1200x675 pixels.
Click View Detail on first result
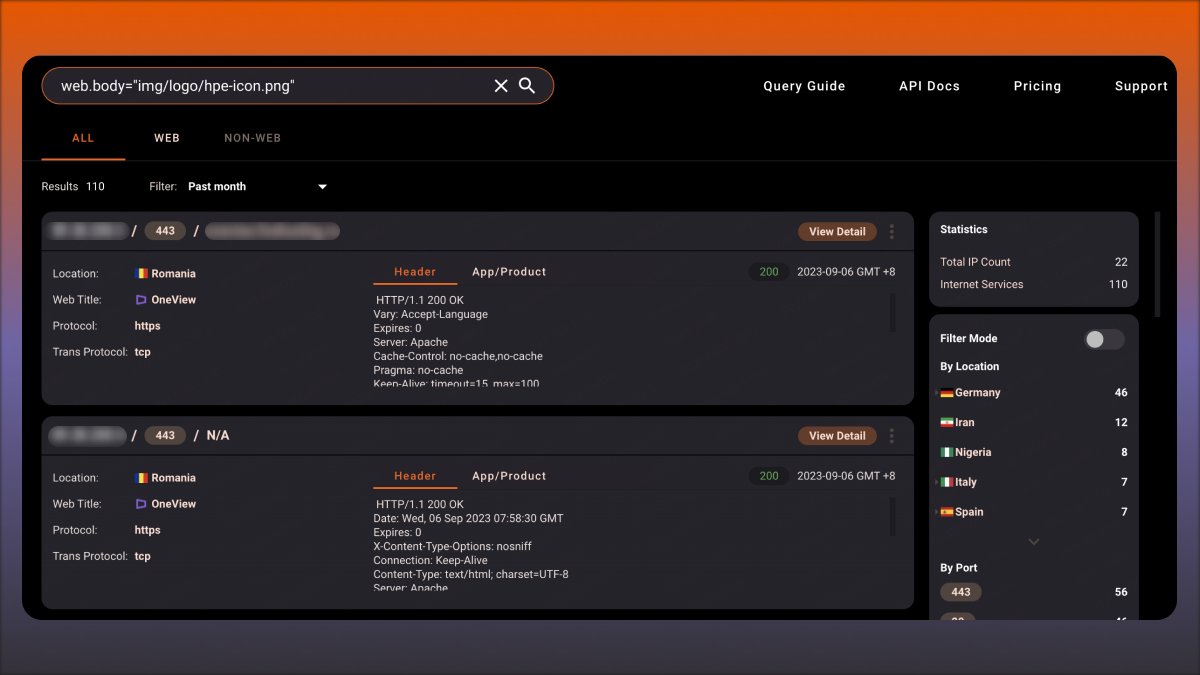[x=837, y=231]
